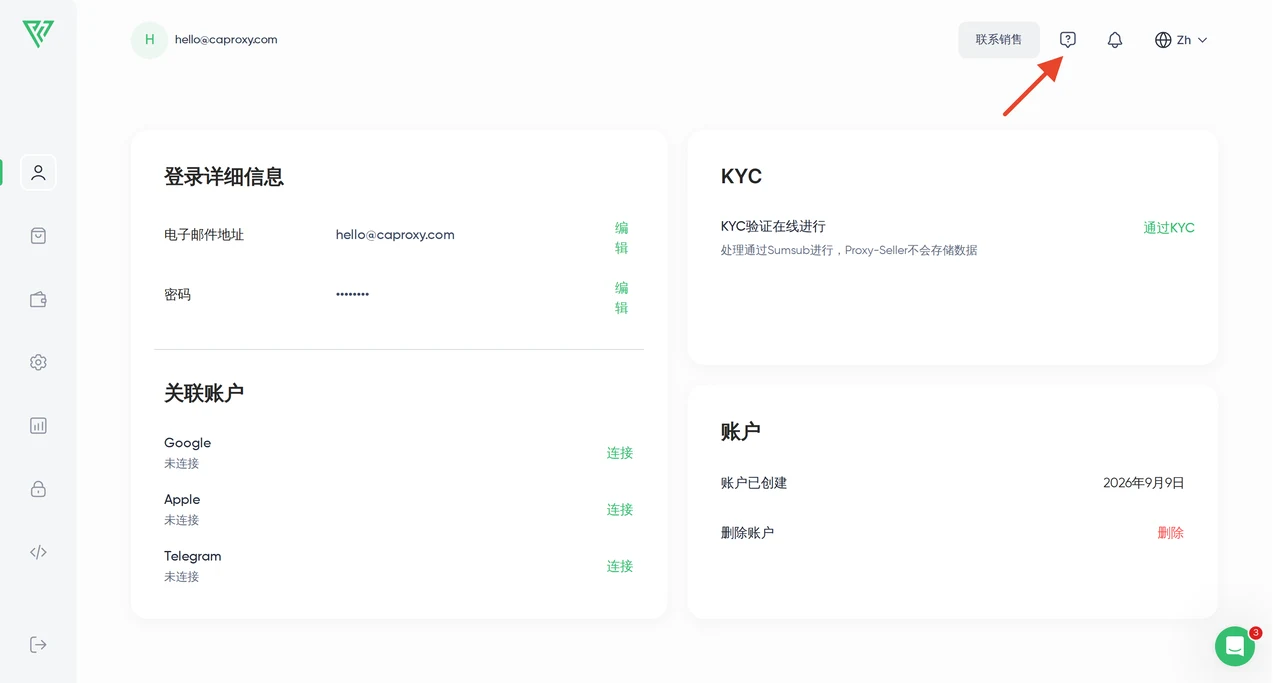The image size is (1280, 683).
Task: Open the security lock sidebar icon
Action: tap(38, 489)
